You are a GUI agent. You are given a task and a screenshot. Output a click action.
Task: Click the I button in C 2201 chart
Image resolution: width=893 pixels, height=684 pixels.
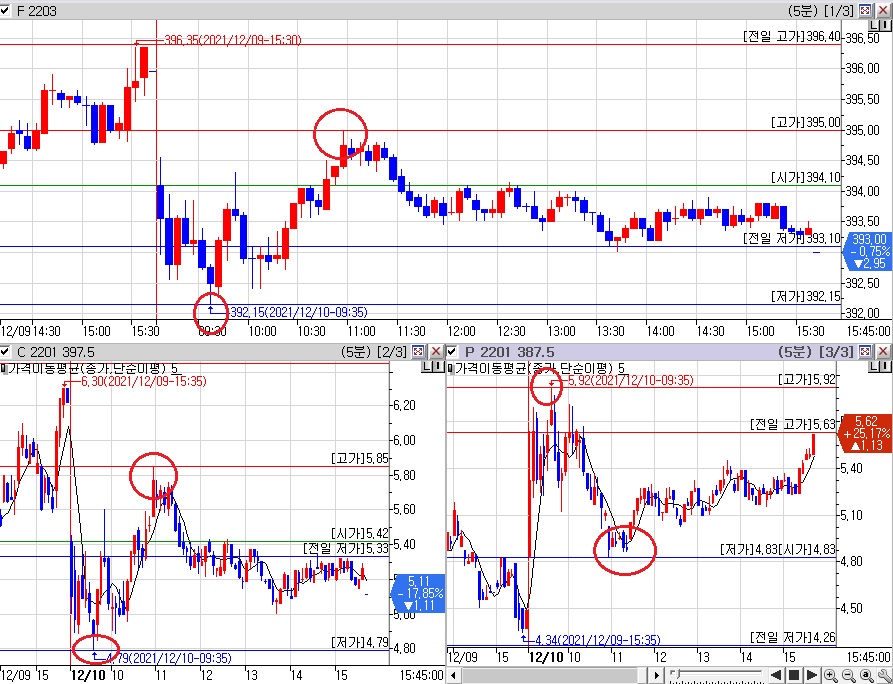439,366
